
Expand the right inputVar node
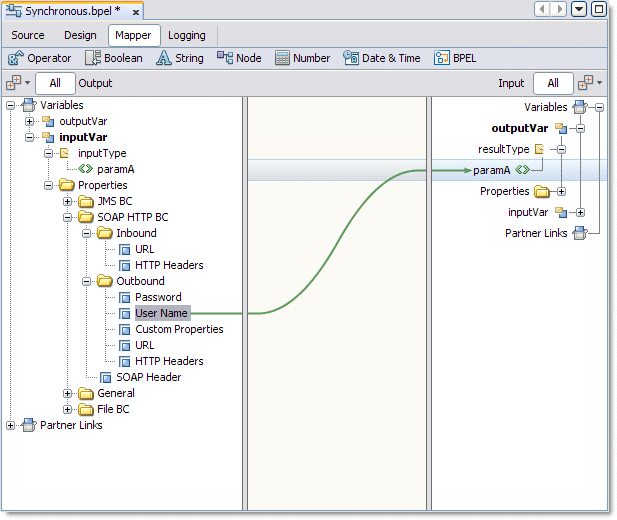(x=580, y=213)
